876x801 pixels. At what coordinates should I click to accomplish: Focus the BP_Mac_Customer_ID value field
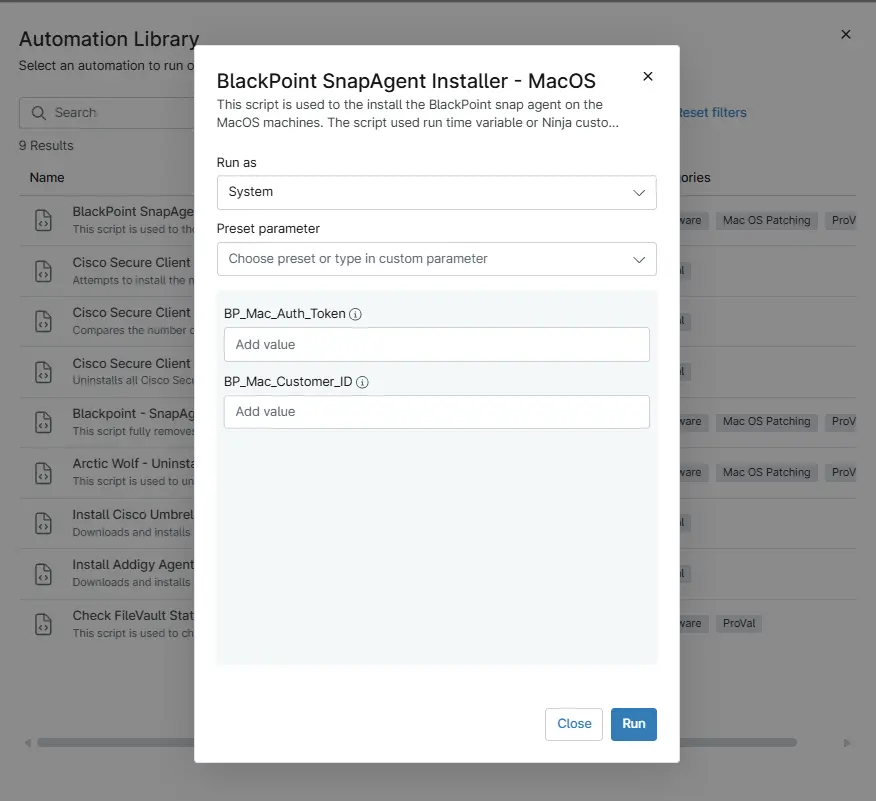(x=436, y=412)
